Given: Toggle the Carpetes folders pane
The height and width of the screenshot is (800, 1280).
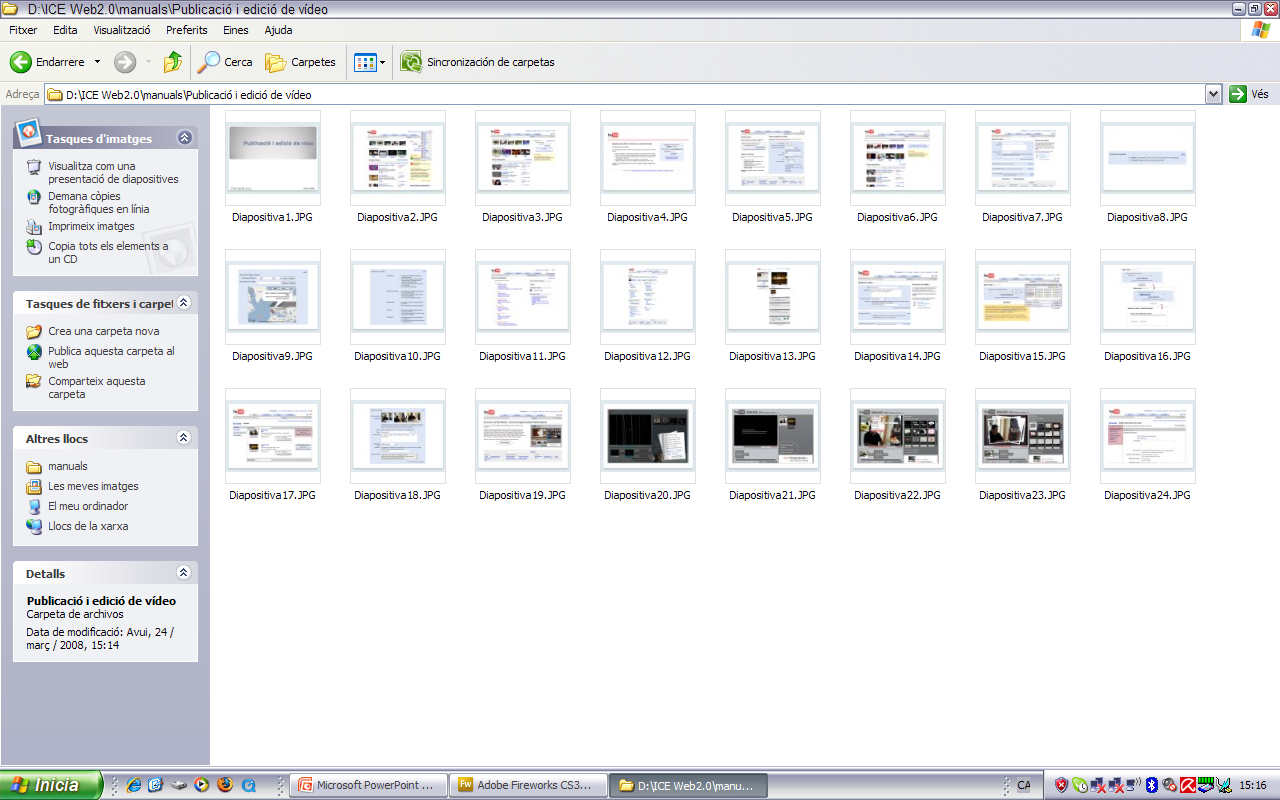Looking at the screenshot, I should [x=300, y=62].
